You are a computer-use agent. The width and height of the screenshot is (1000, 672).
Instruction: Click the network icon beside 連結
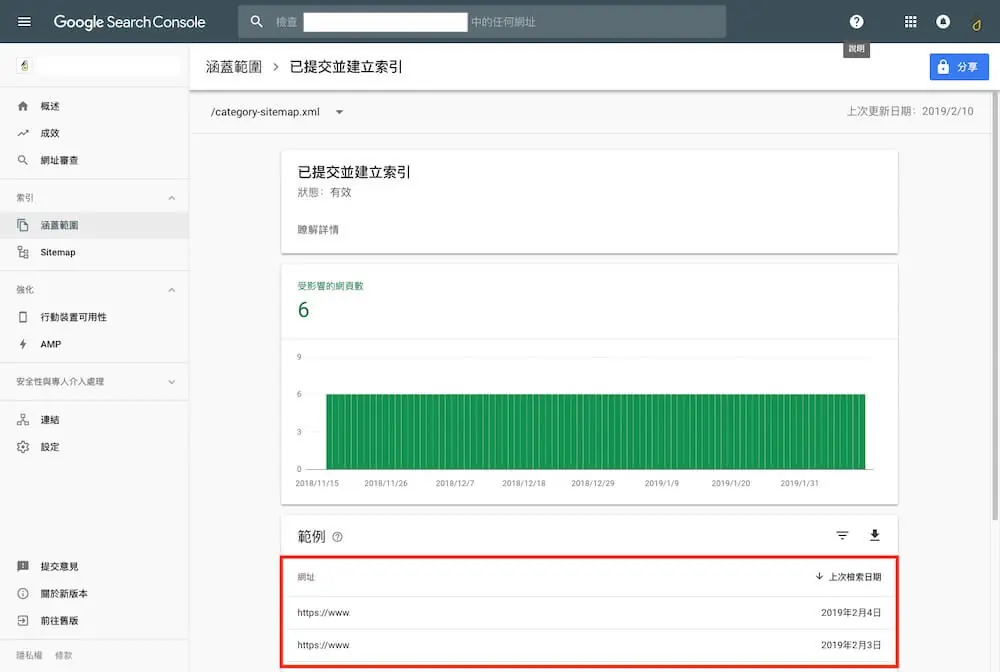tap(23, 420)
